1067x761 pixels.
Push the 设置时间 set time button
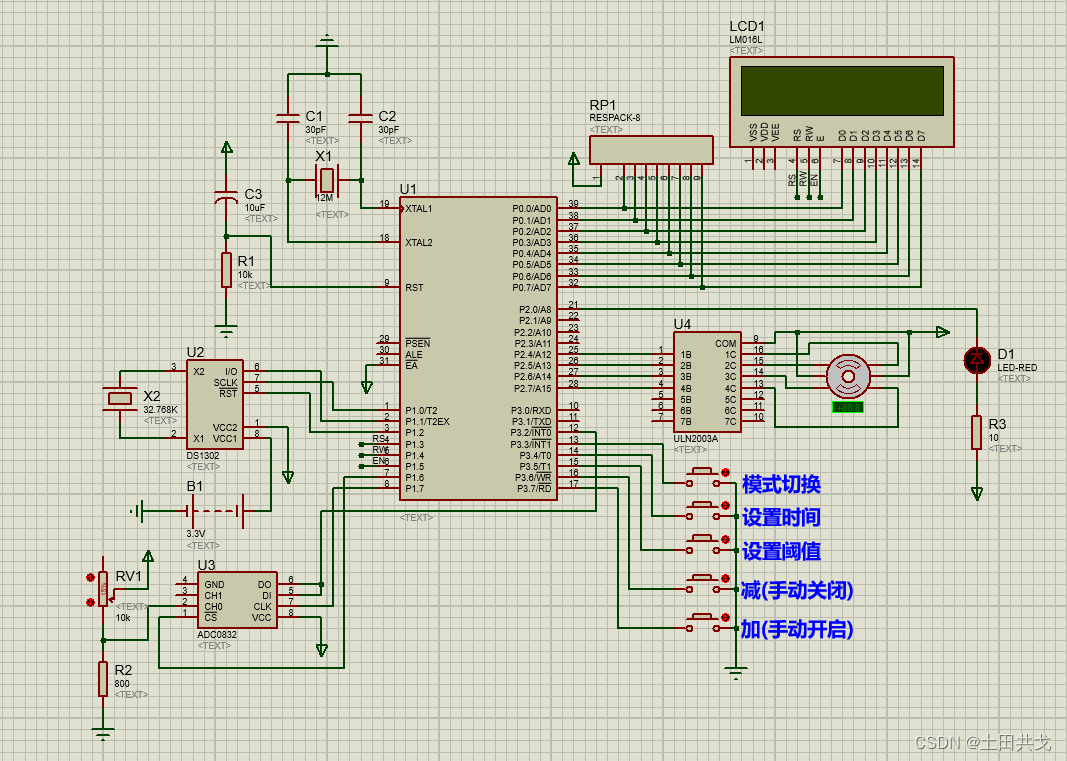click(x=702, y=511)
